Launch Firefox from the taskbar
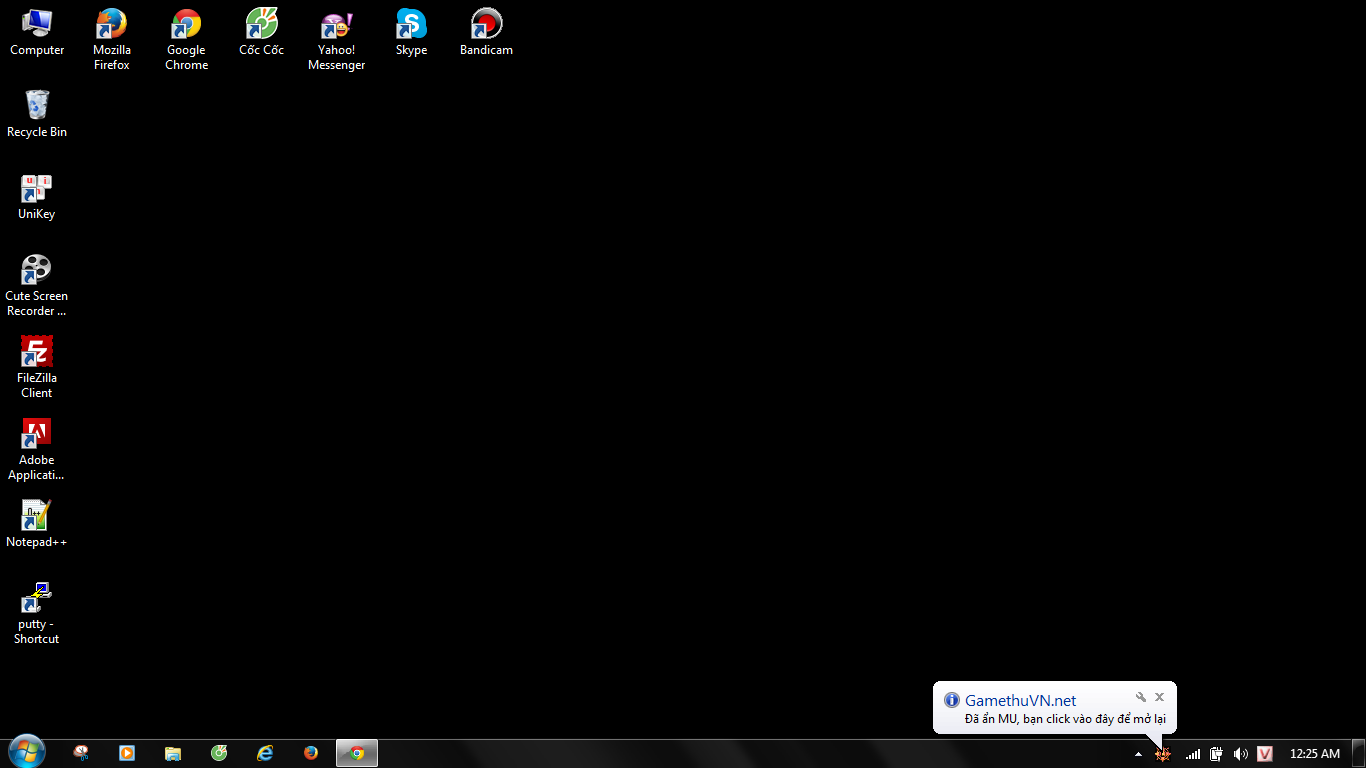1366x768 pixels. [311, 753]
